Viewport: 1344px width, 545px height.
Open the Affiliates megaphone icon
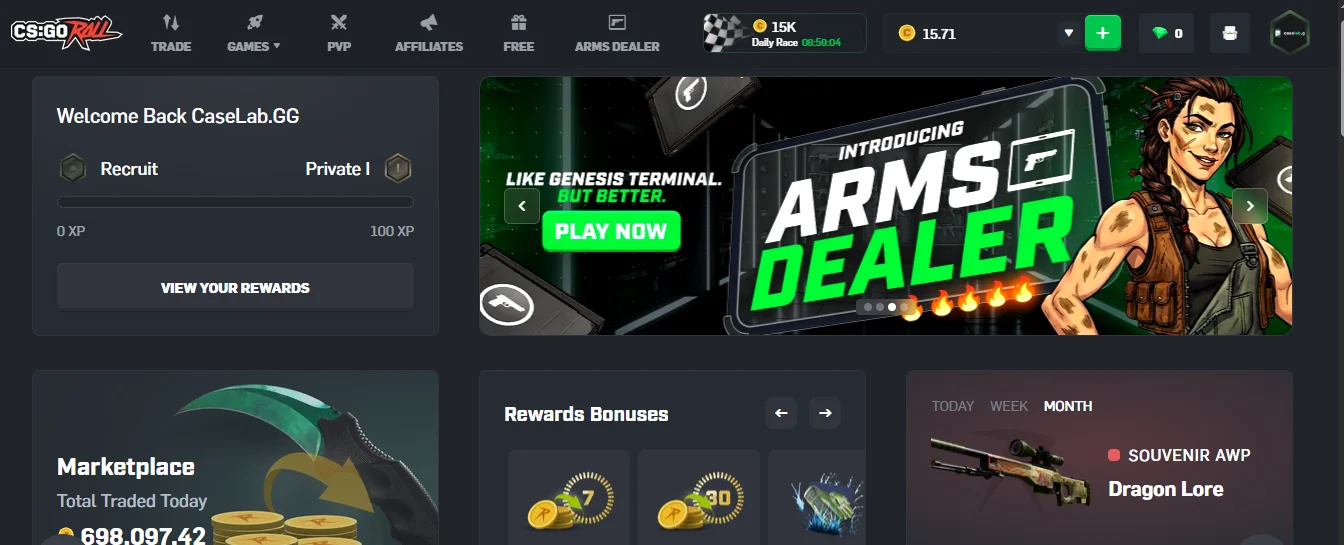[429, 22]
